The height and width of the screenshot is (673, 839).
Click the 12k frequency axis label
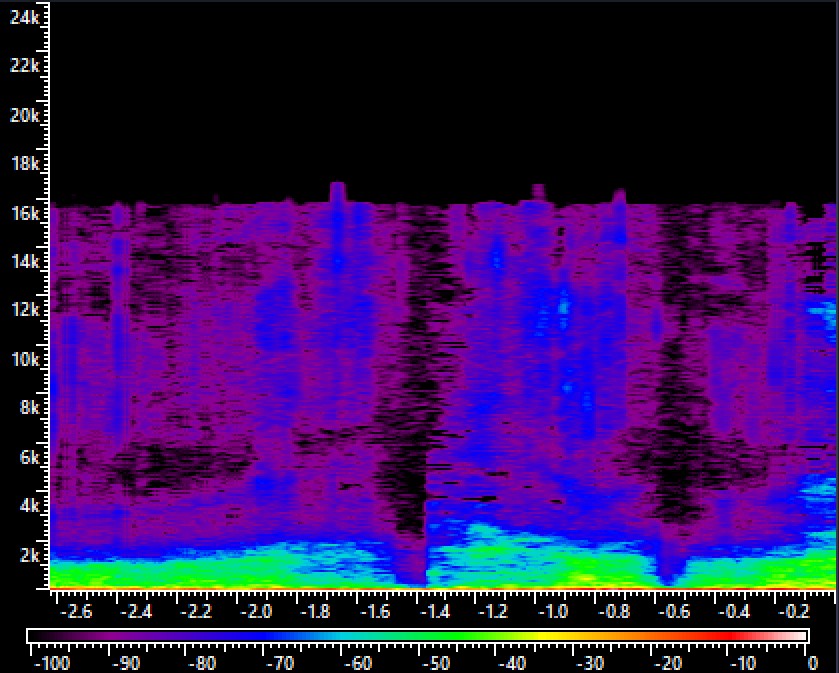tap(25, 310)
